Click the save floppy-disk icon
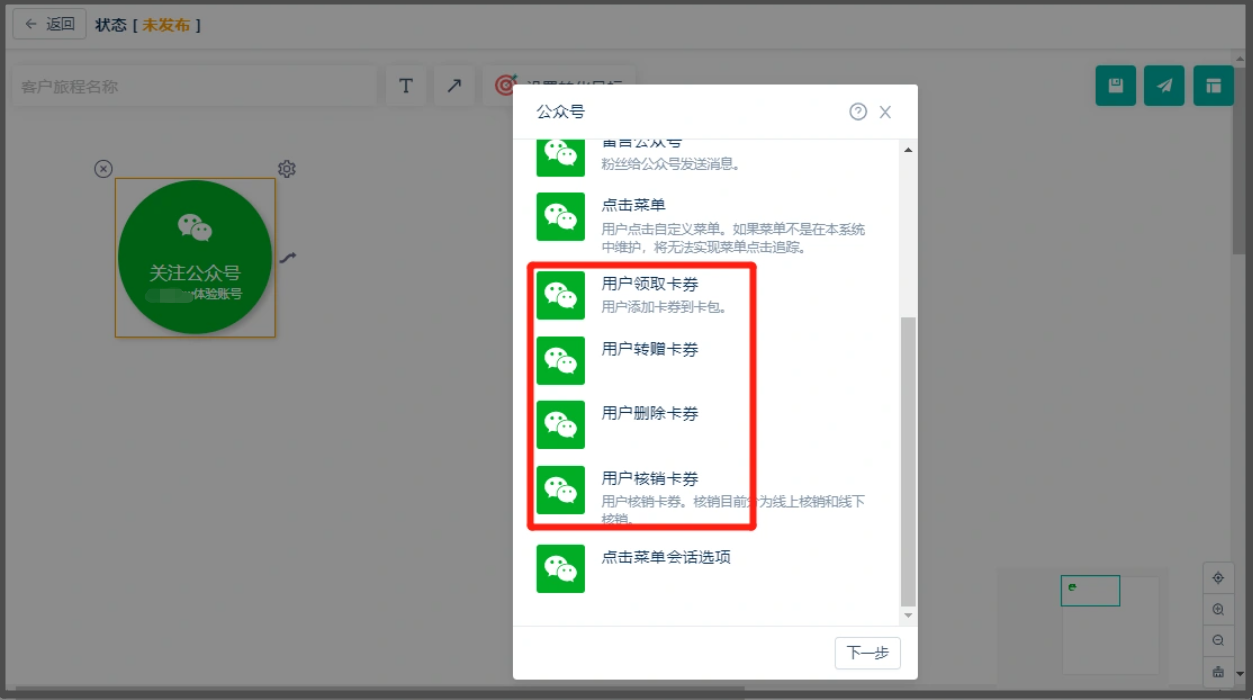Viewport: 1253px width, 700px height. (1116, 86)
